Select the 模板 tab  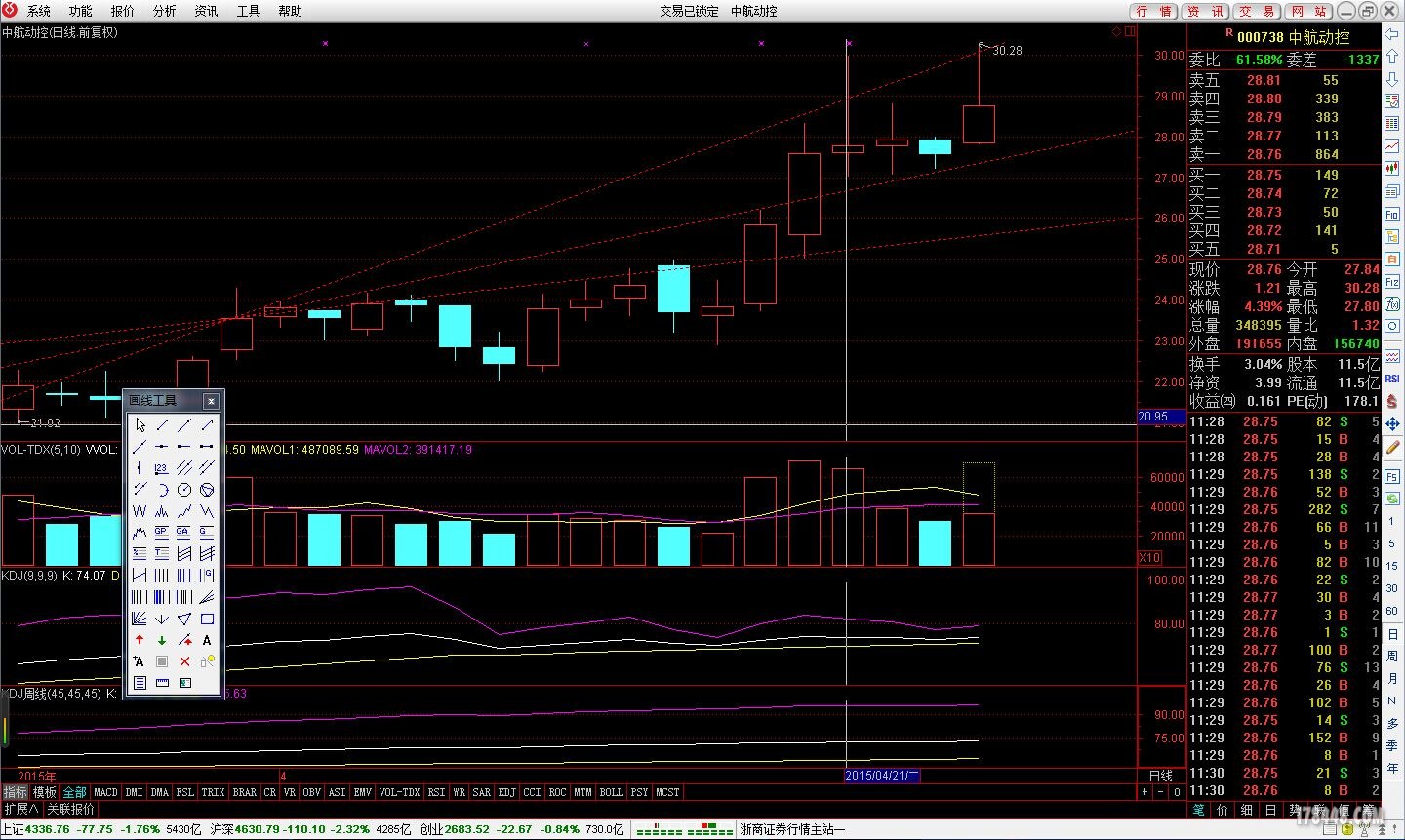[x=45, y=792]
